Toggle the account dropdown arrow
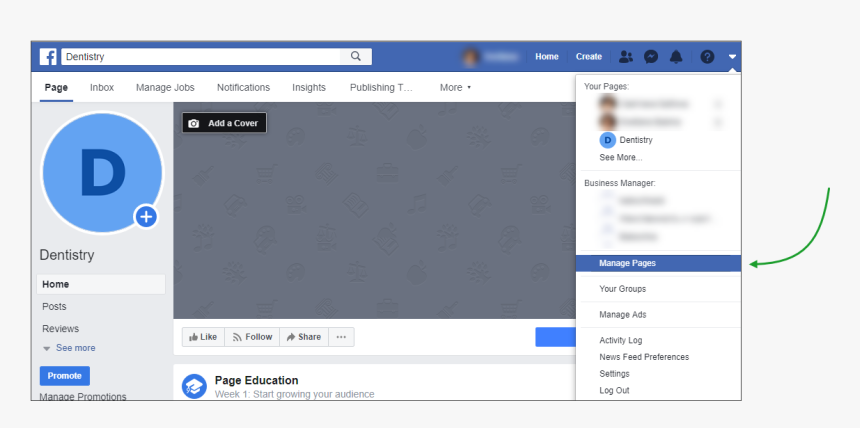This screenshot has width=860, height=428. 732,57
